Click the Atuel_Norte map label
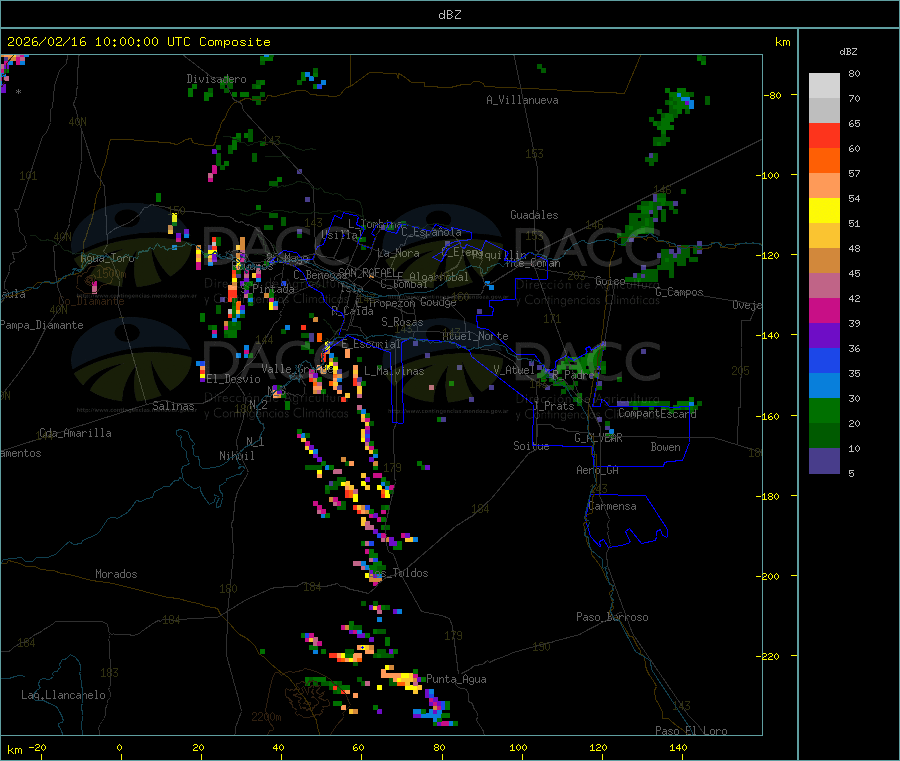This screenshot has width=900, height=761. pyautogui.click(x=475, y=336)
